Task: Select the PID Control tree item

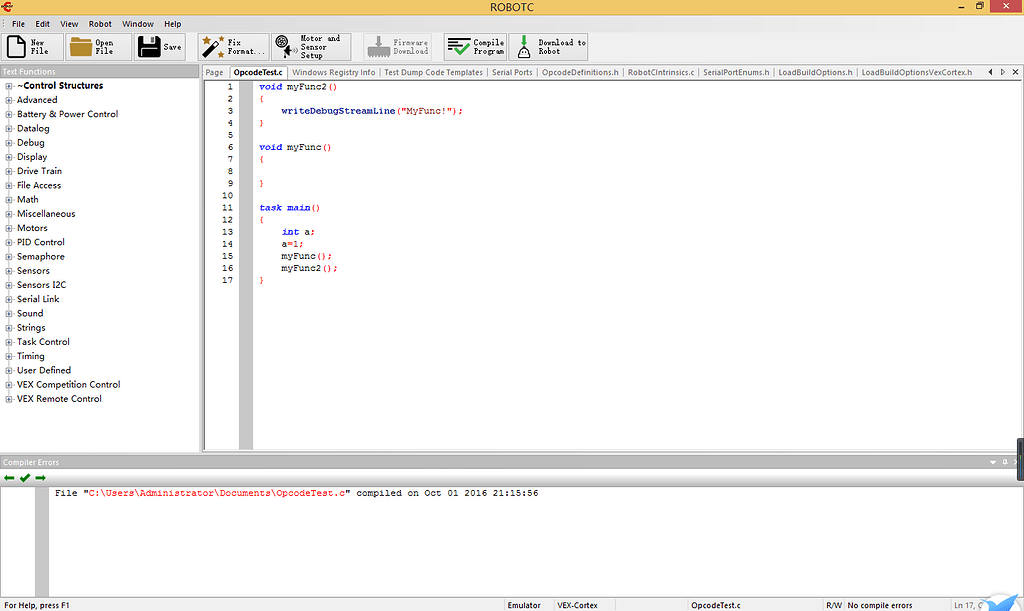Action: tap(40, 242)
